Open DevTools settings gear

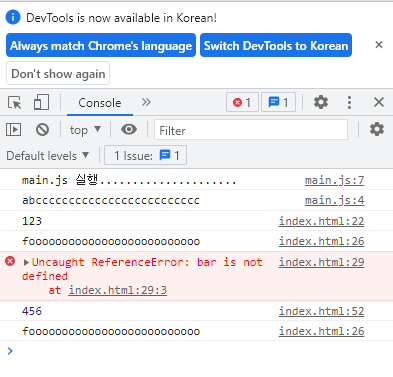click(321, 102)
